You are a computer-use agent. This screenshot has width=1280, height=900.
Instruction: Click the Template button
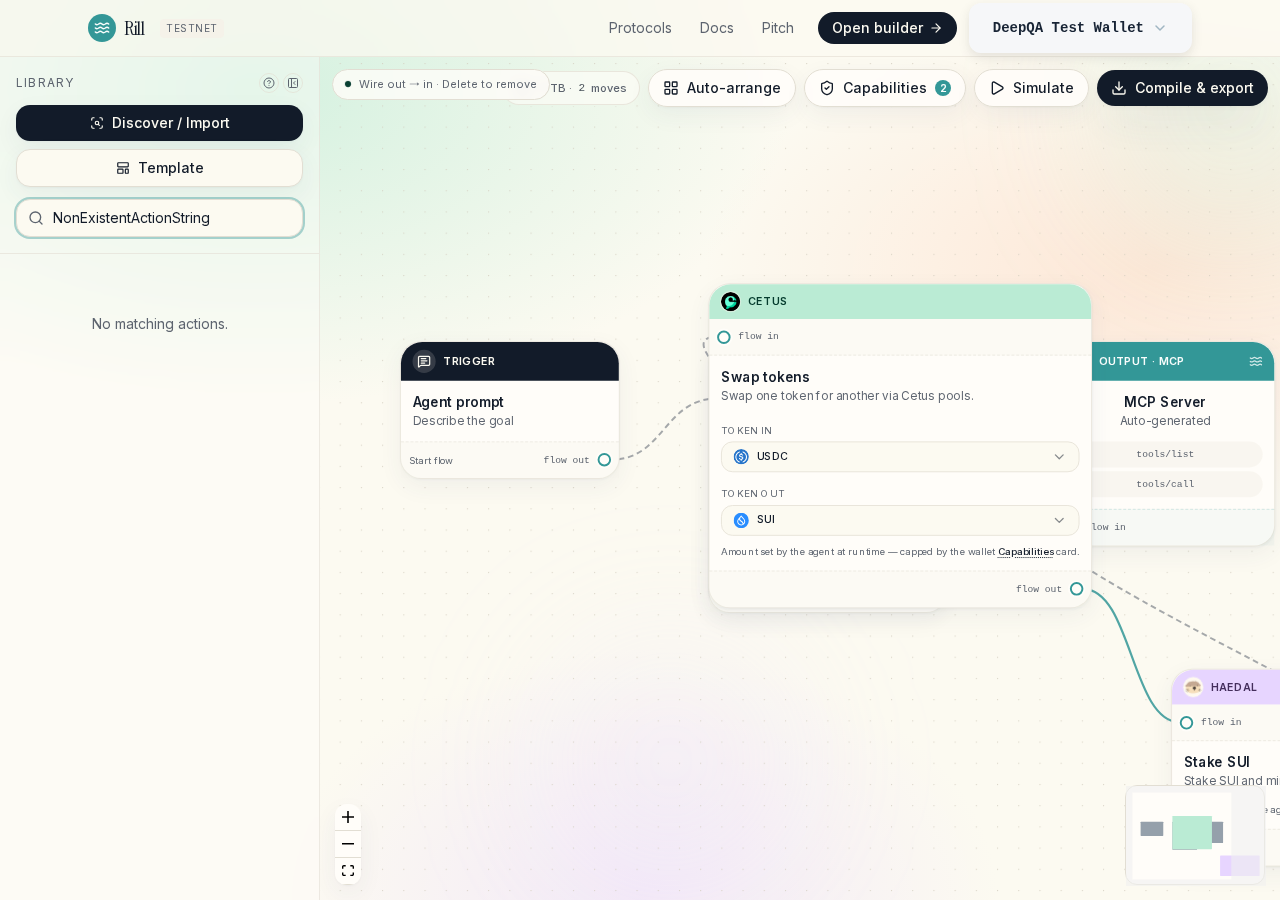point(159,168)
